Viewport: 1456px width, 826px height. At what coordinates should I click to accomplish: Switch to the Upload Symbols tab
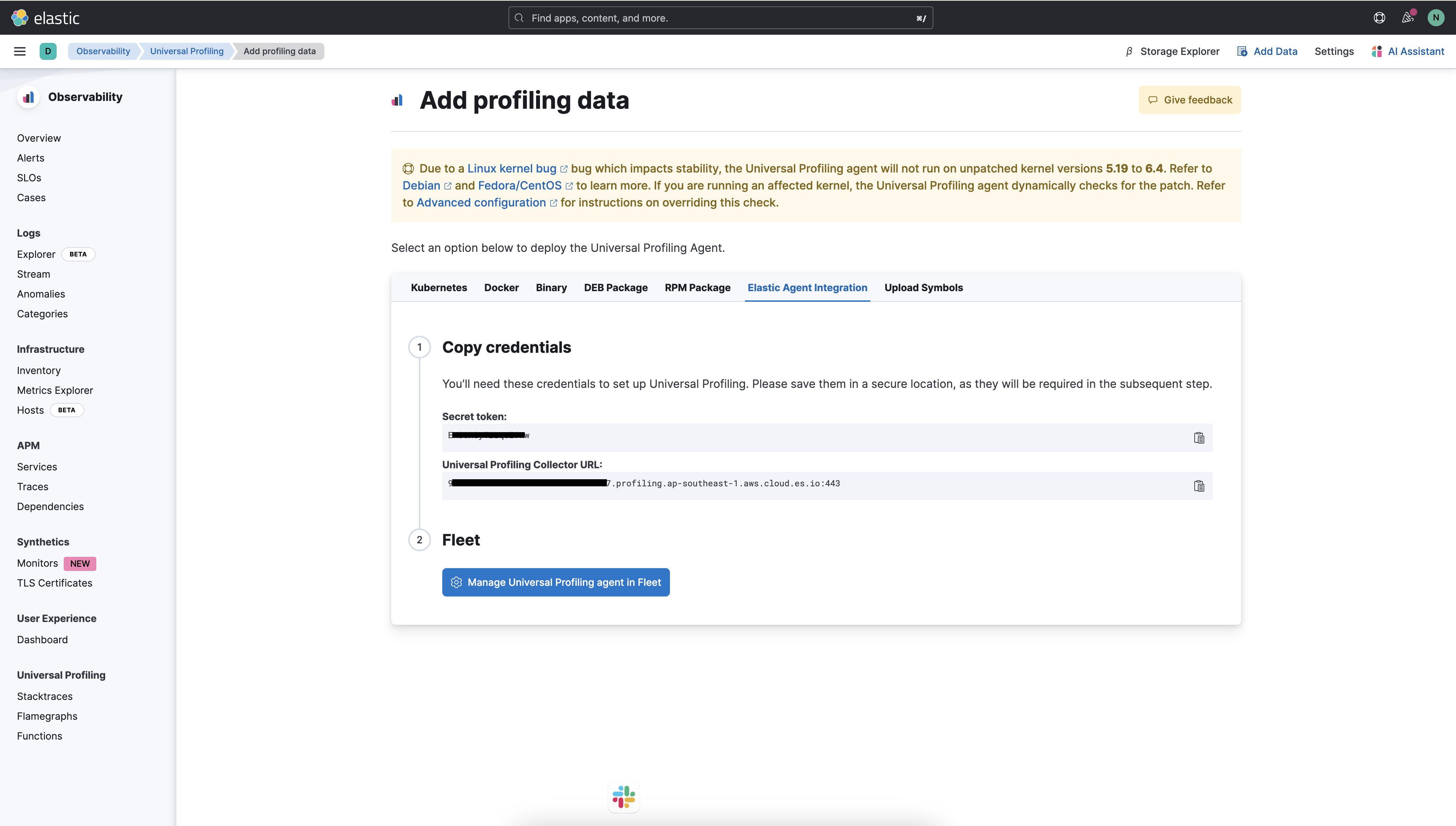point(923,288)
